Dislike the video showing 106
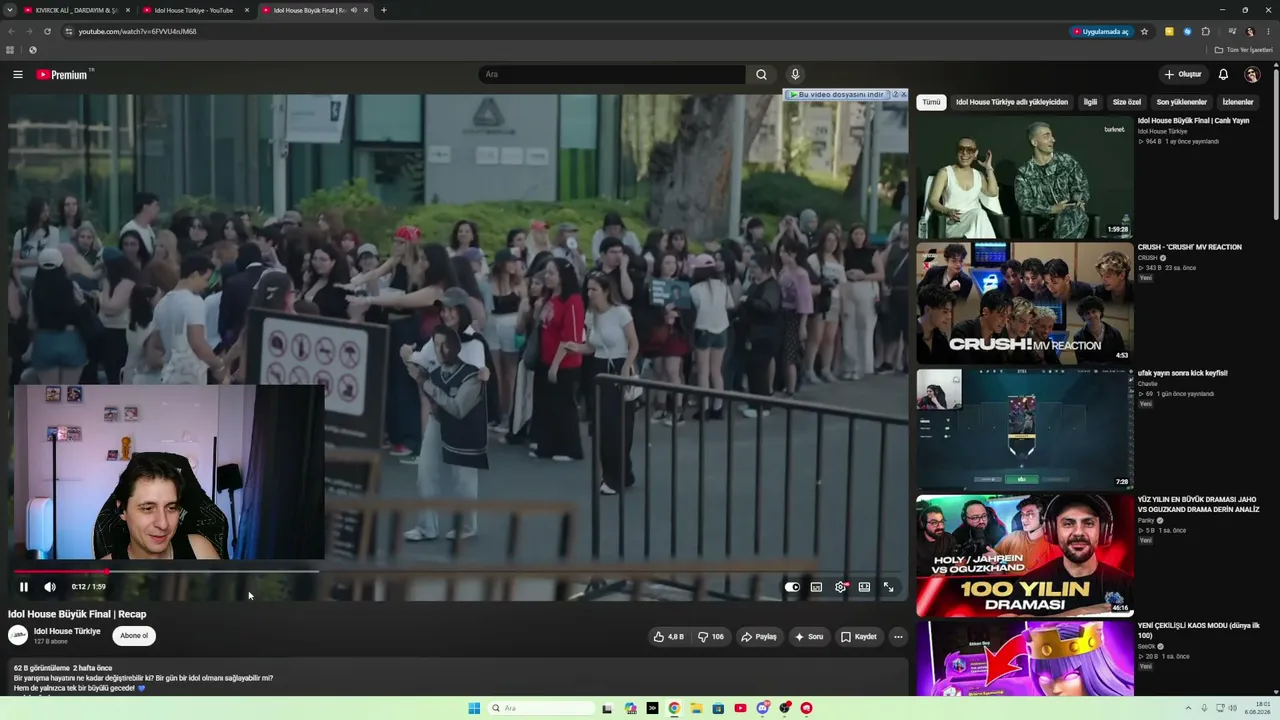The image size is (1280, 720). click(x=711, y=636)
